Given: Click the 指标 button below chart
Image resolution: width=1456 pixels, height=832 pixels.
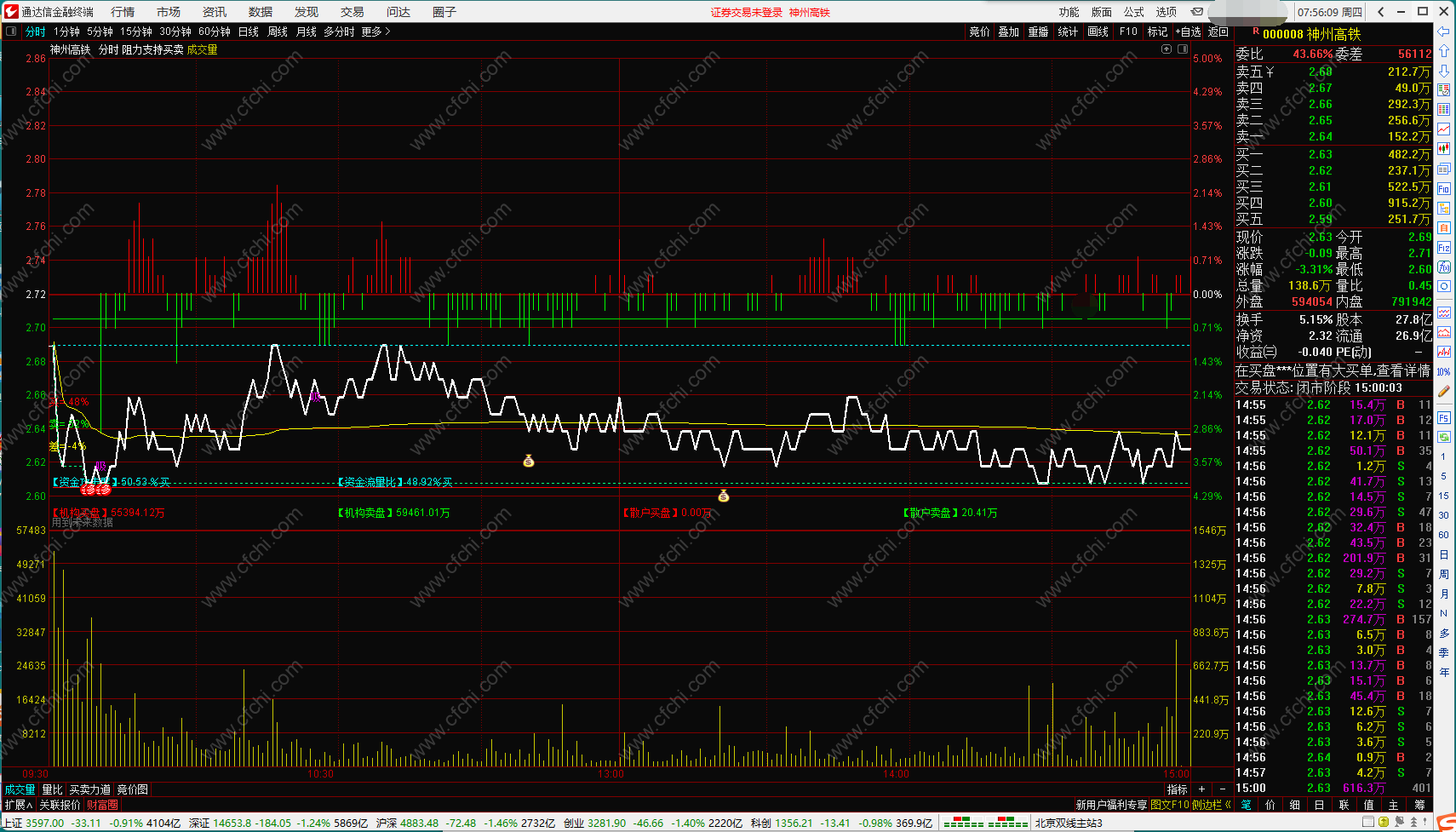Looking at the screenshot, I should [1178, 789].
